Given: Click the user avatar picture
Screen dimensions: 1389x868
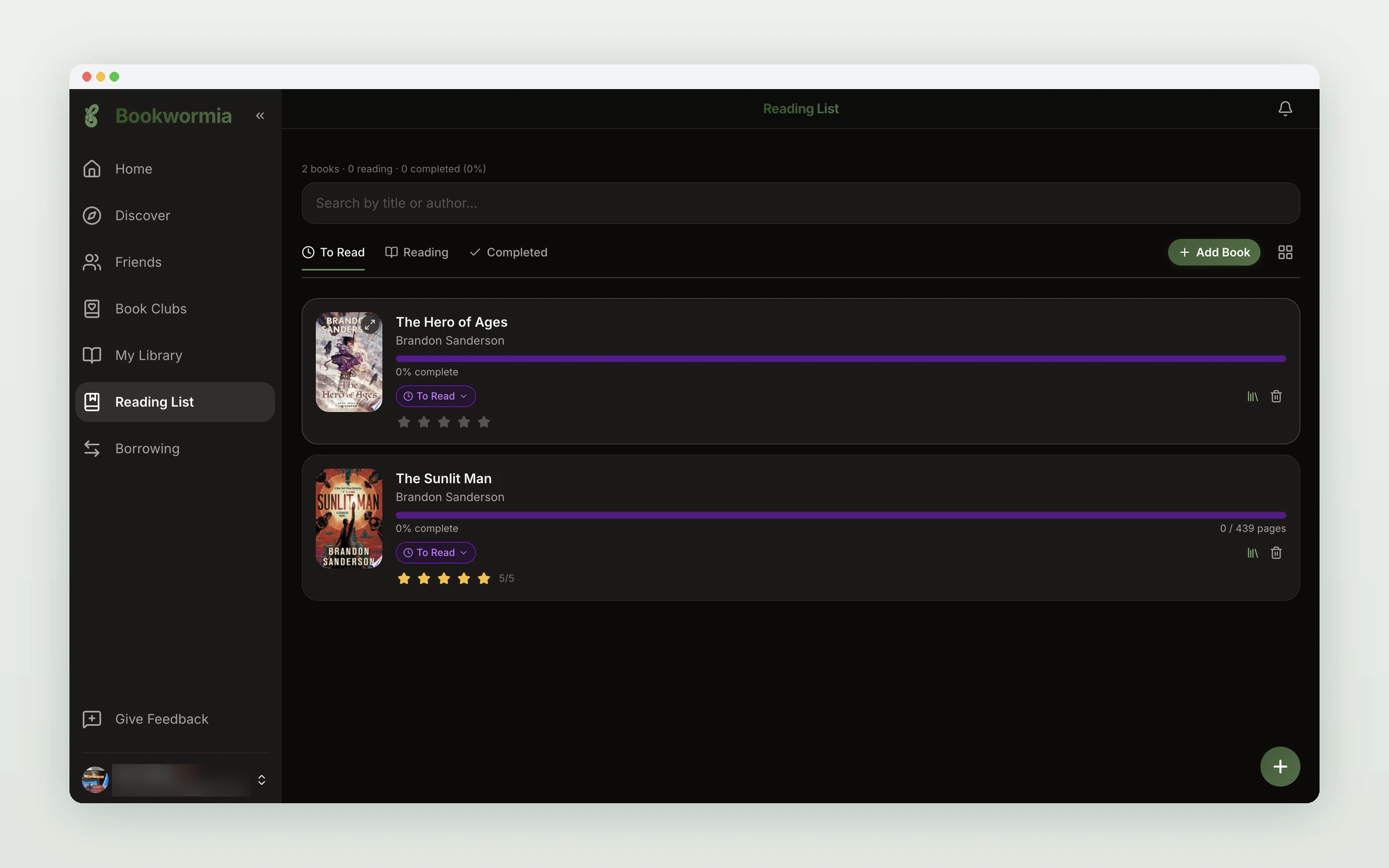Looking at the screenshot, I should pos(95,779).
